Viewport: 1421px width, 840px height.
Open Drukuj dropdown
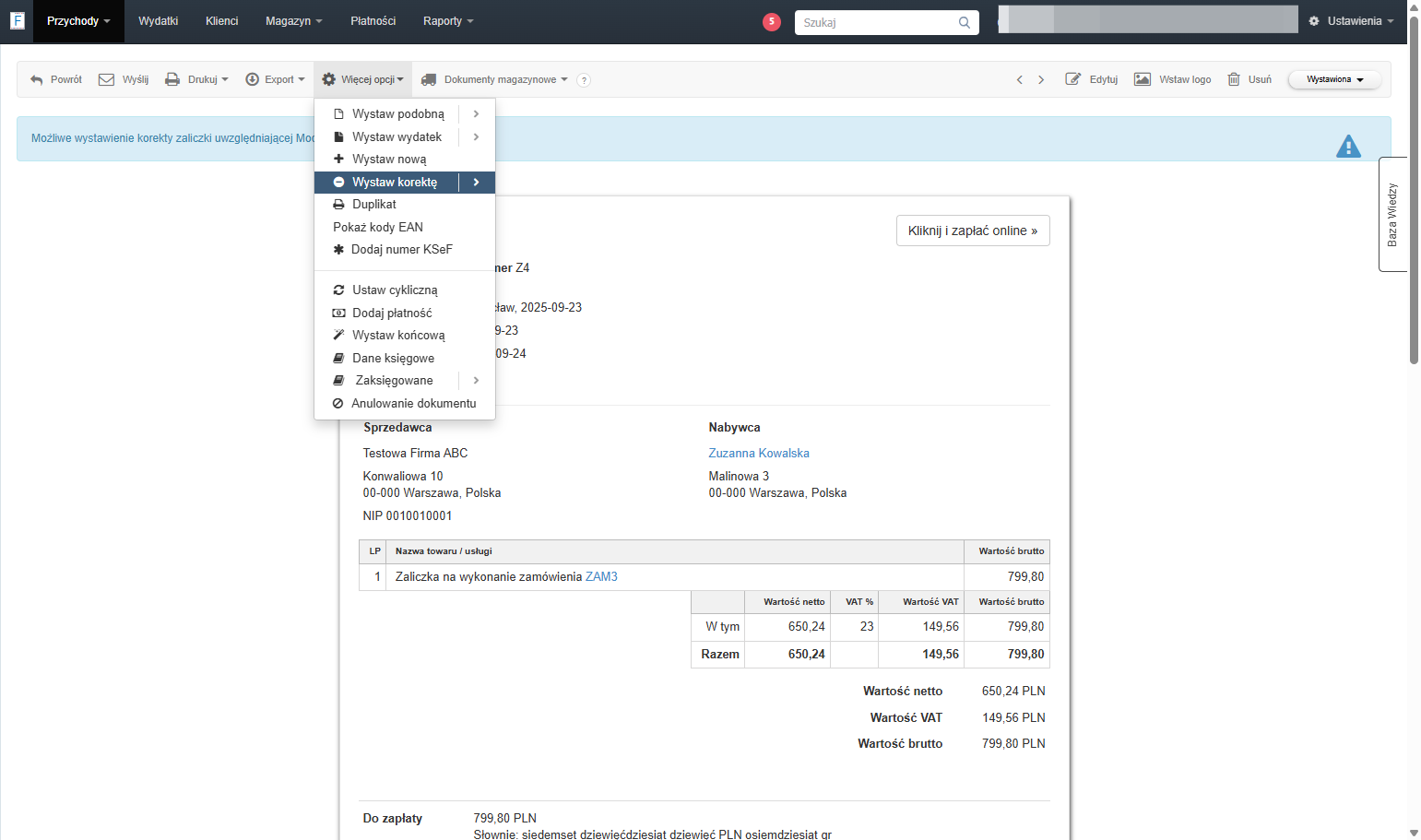click(196, 79)
